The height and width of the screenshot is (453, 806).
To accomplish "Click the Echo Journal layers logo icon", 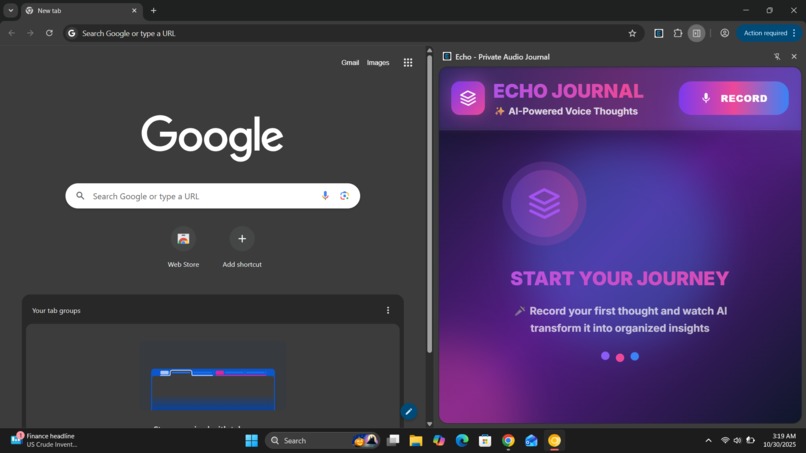I will (468, 98).
